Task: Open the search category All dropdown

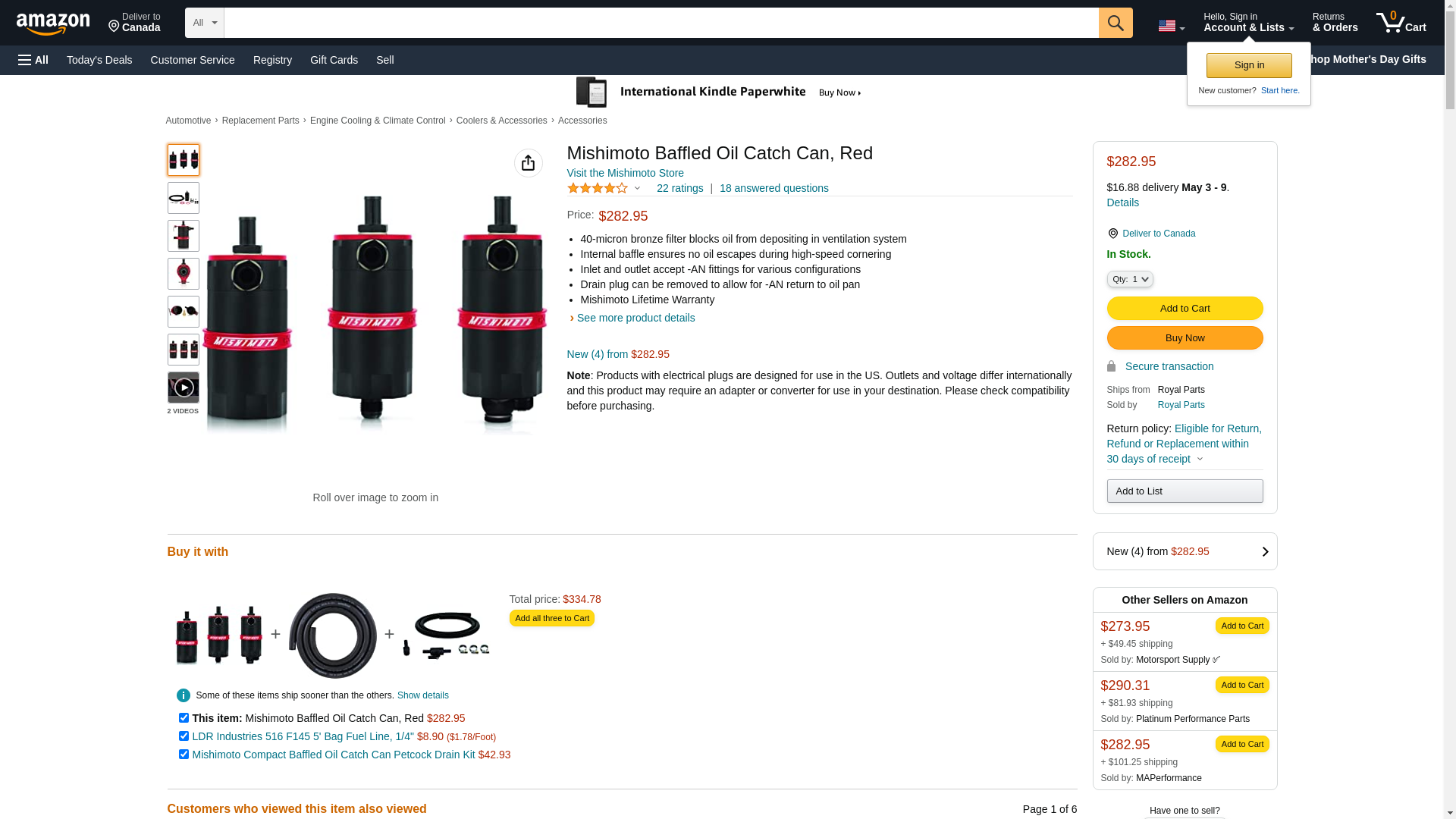Action: (x=205, y=23)
